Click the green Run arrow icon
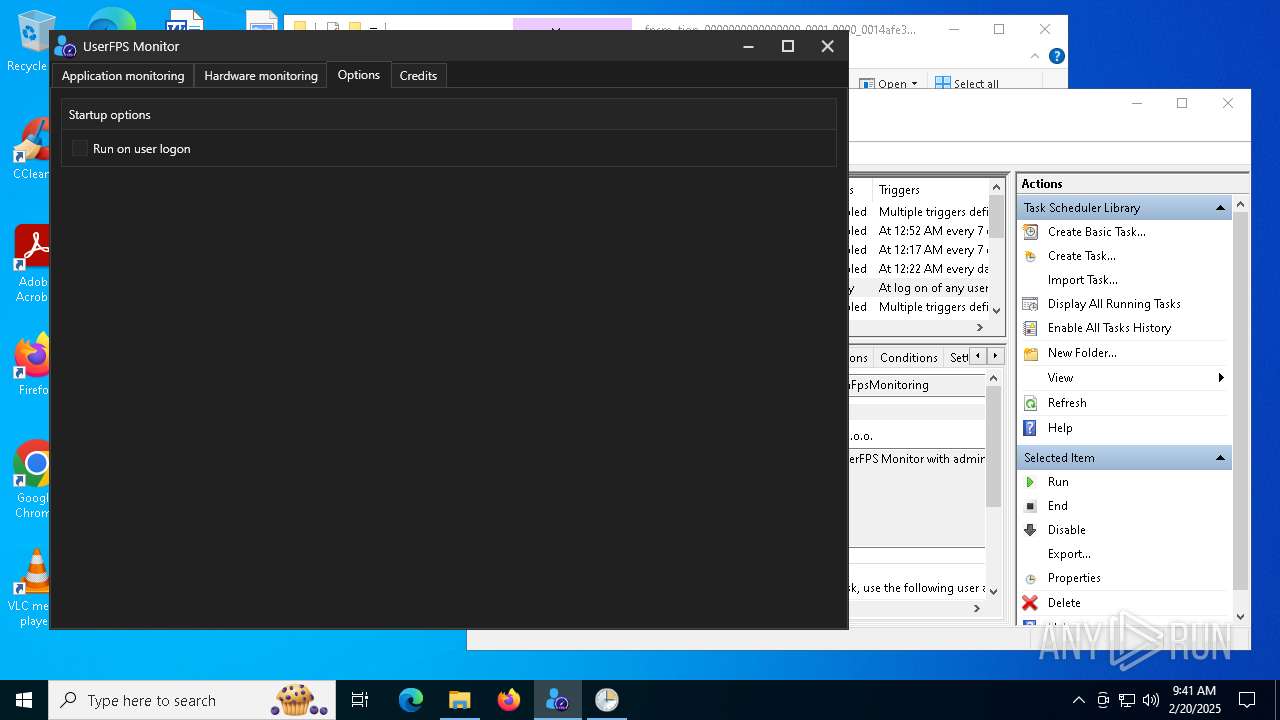1280x720 pixels. 1031,482
